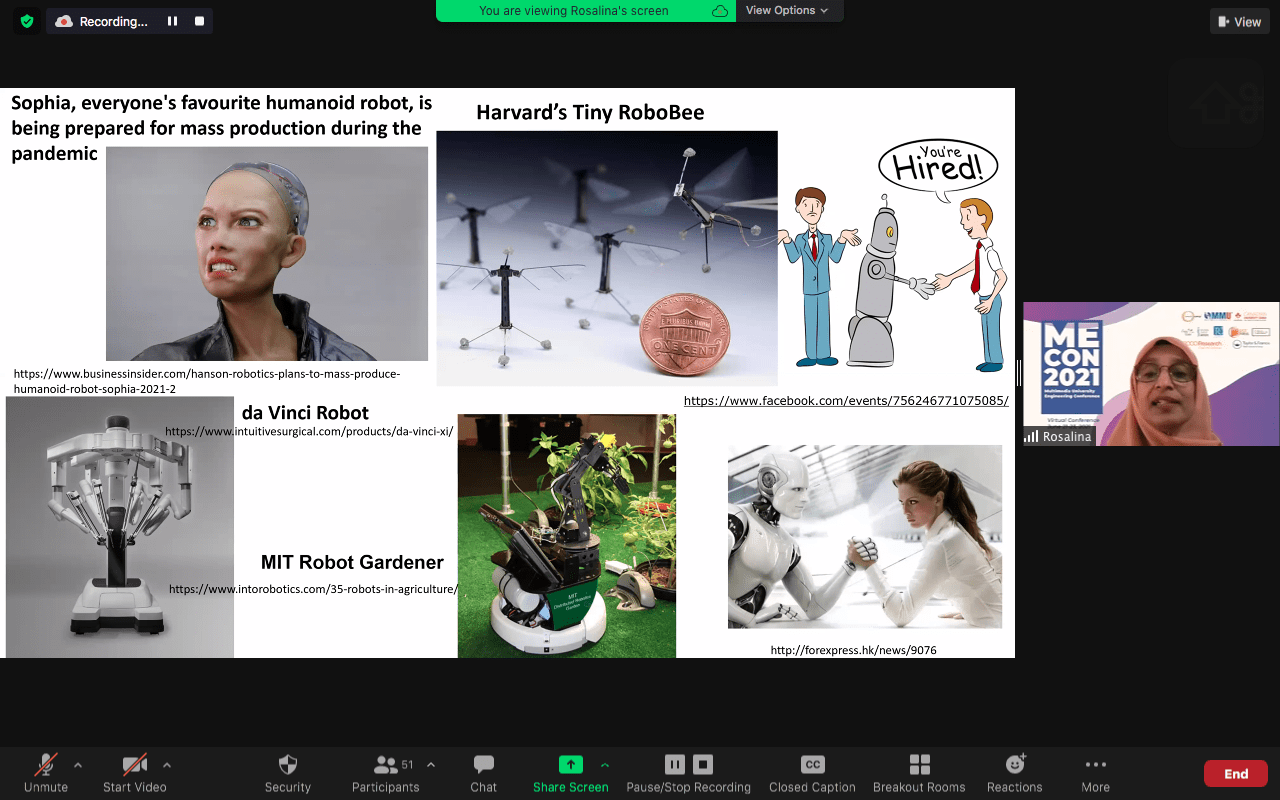Click the da Vinci robot image

pyautogui.click(x=120, y=527)
